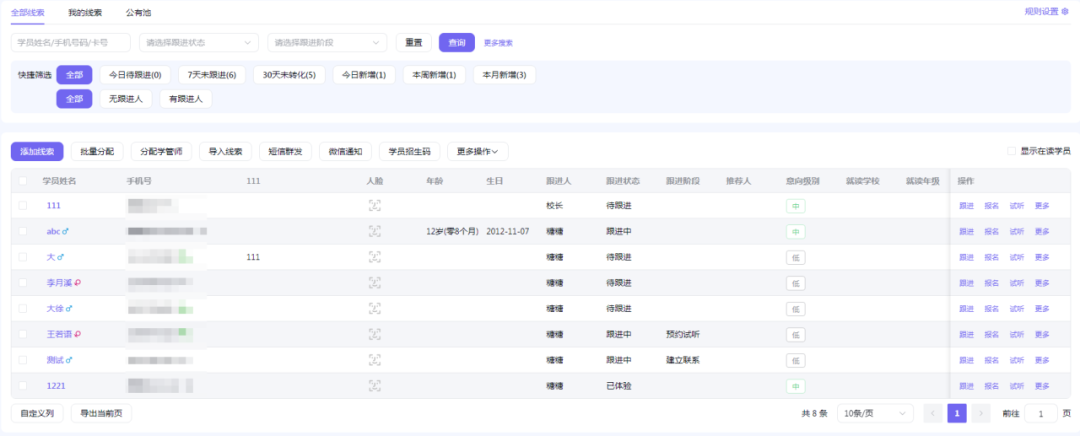Click the 更多搜索 link
This screenshot has width=1080, height=436.
click(x=498, y=43)
